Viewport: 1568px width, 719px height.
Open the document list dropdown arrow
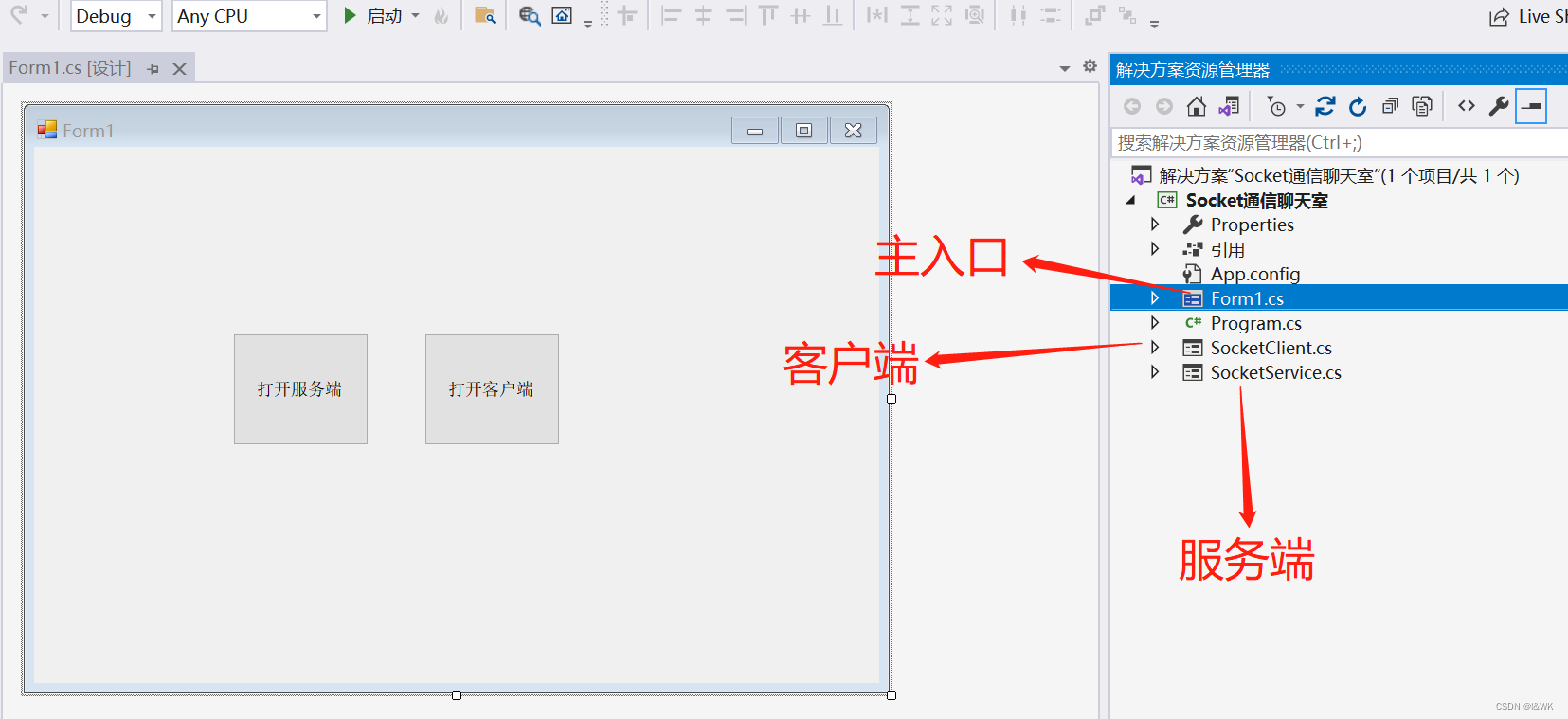[x=1065, y=68]
